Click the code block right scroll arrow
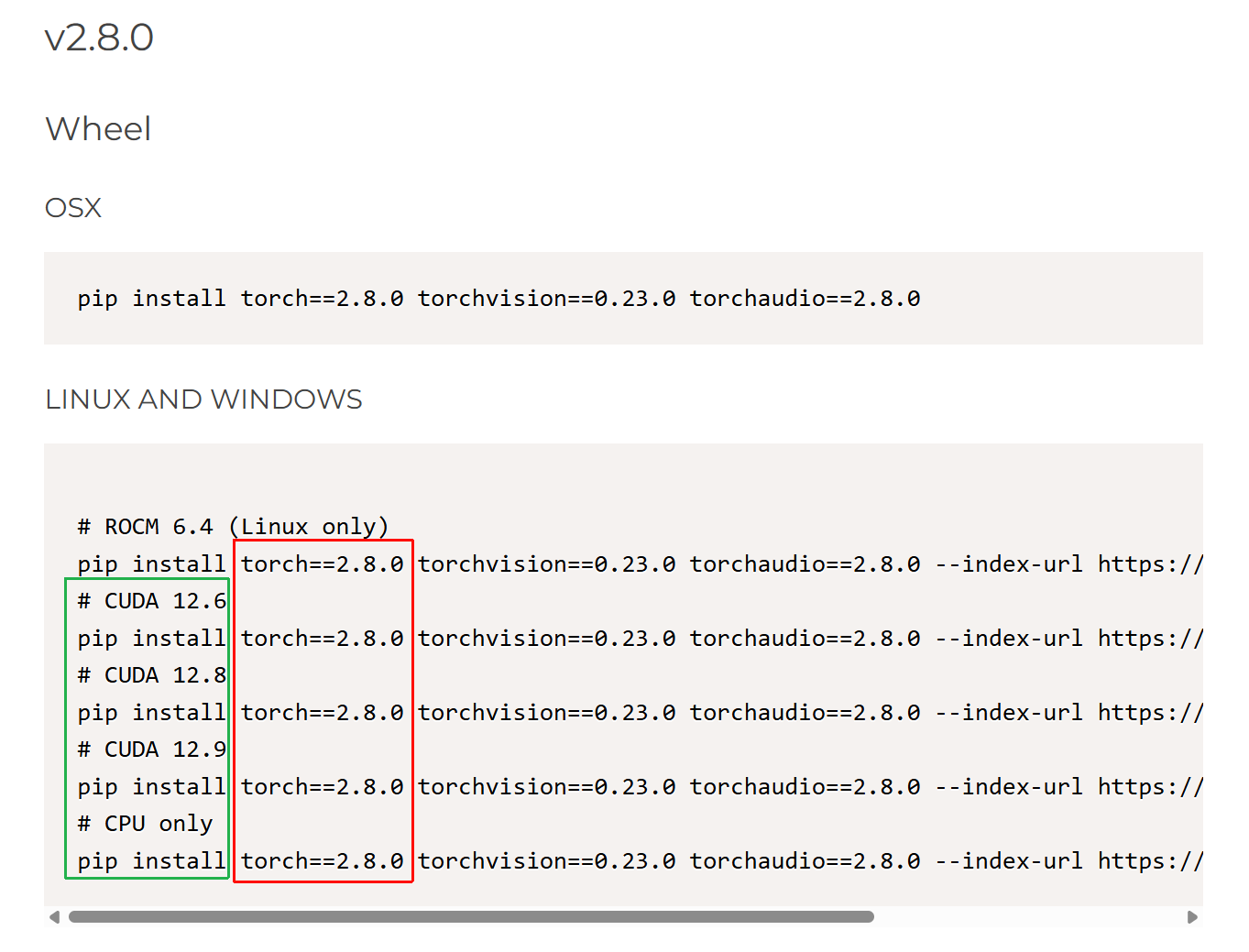Screen dimensions: 1249x952 click(x=1192, y=917)
